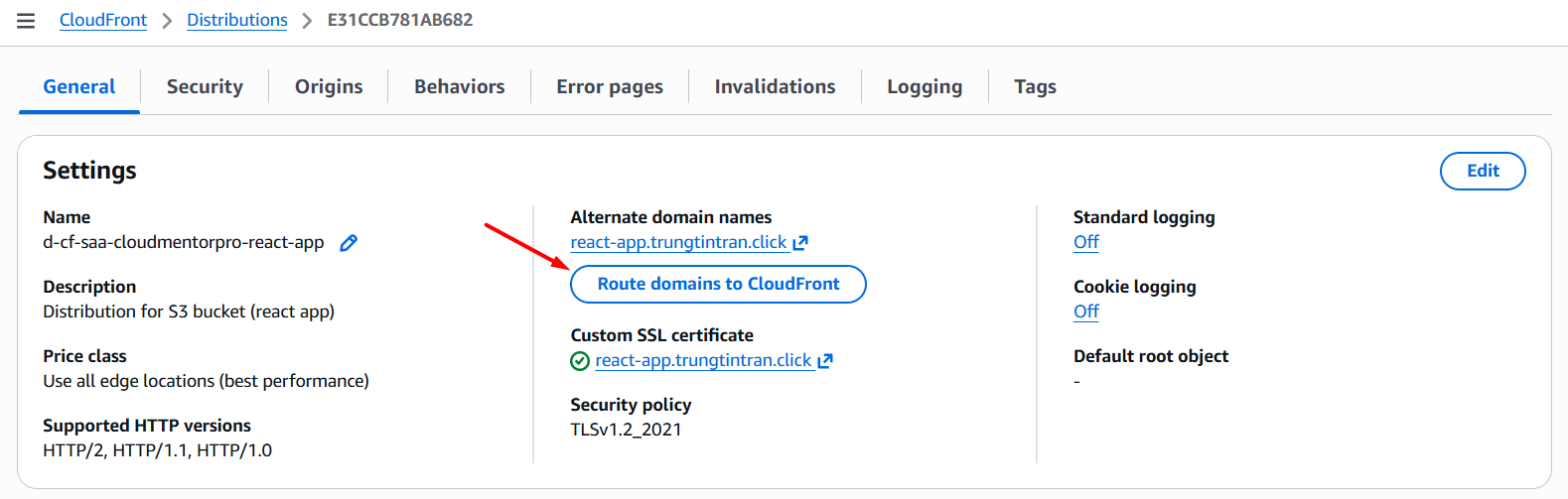Switch to the Error pages tab
The width and height of the screenshot is (1568, 499).
click(610, 86)
